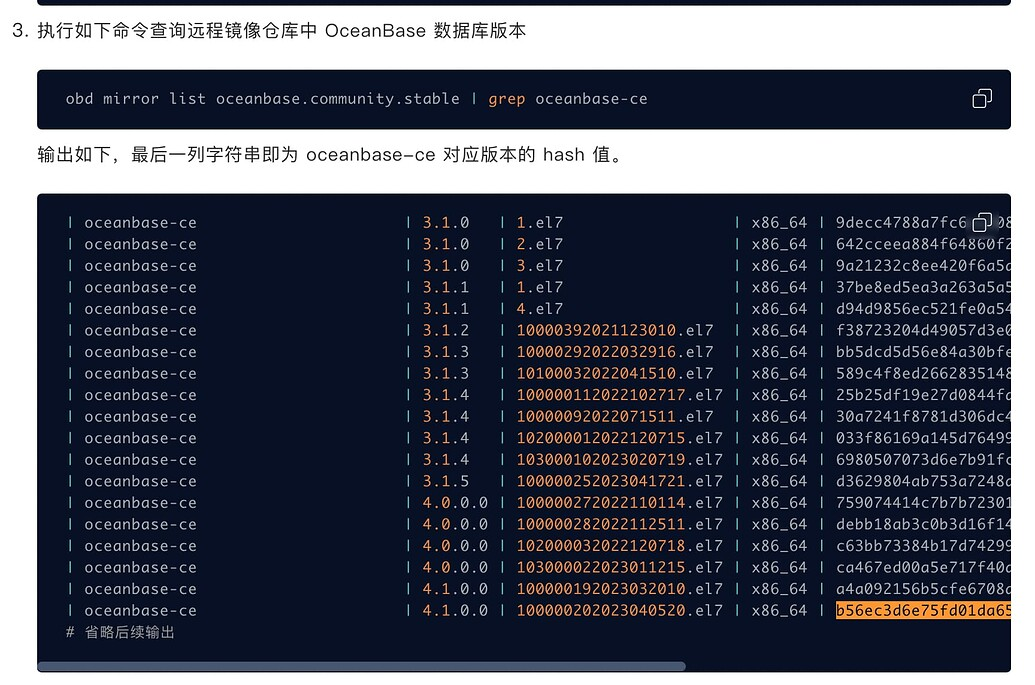Screen dimensions: 1035x685
Task: Select build number 101000032022041510.el7
Action: 615,374
